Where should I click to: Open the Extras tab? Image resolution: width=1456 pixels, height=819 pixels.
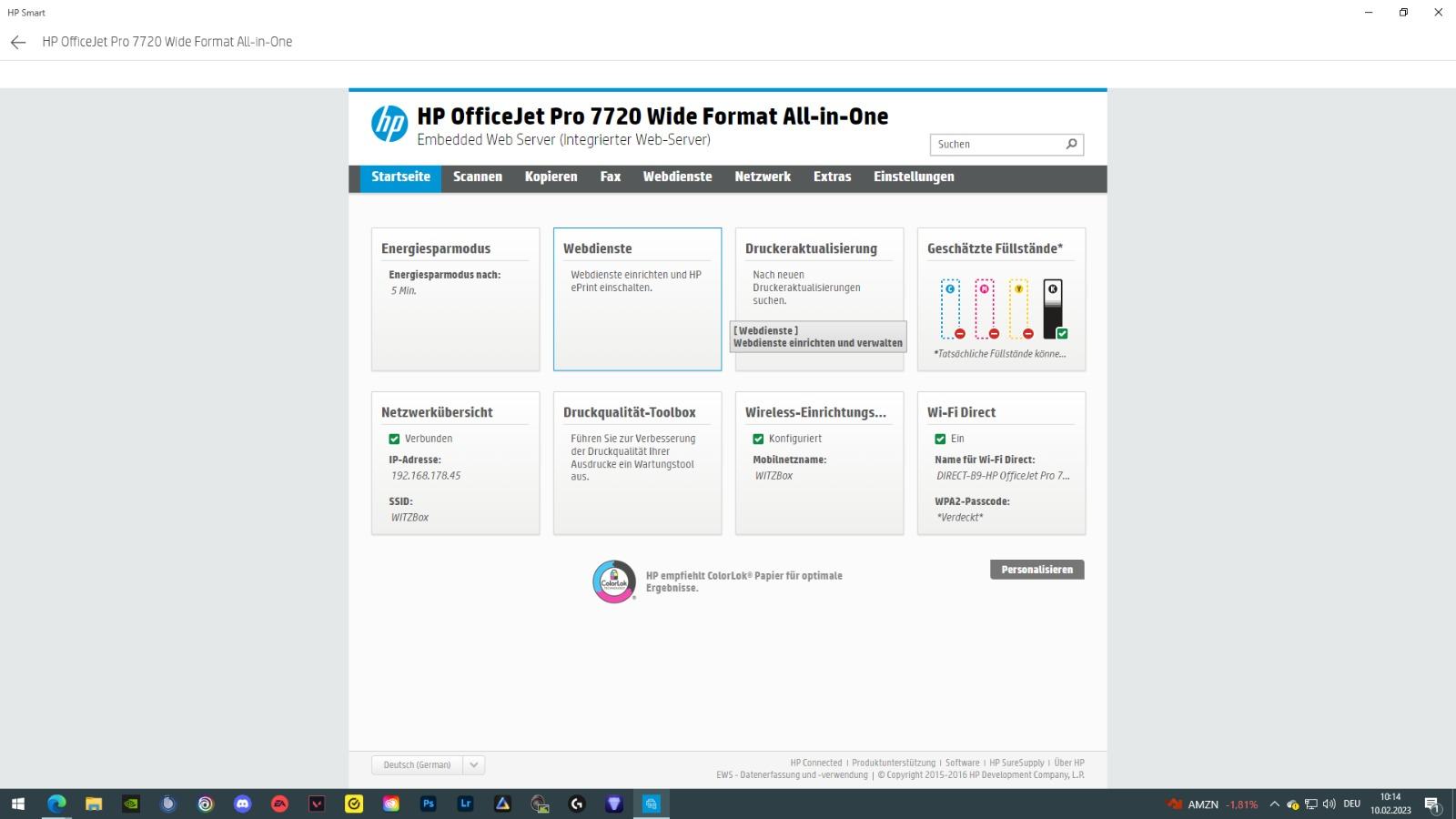pyautogui.click(x=832, y=177)
